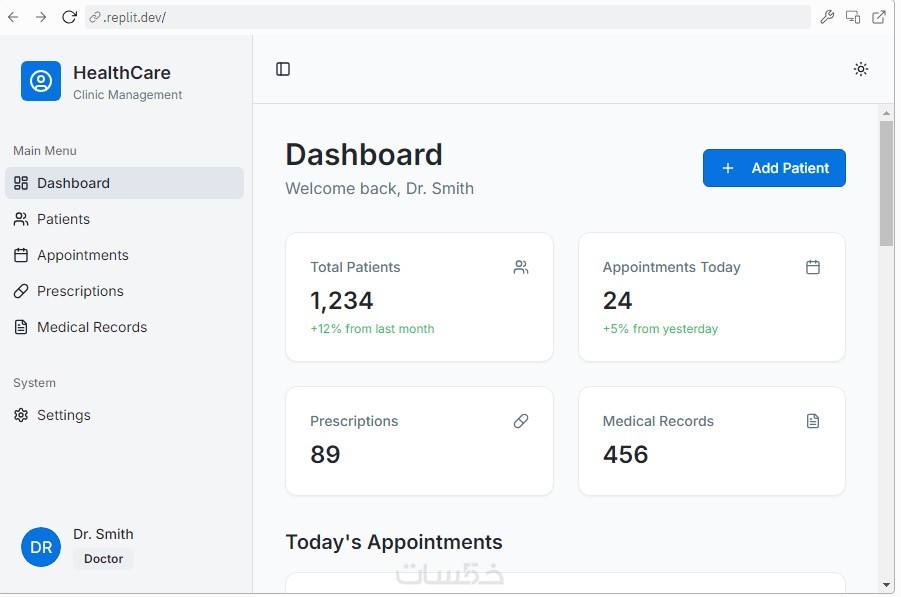The image size is (901, 597).
Task: Select Prescriptions in the sidebar
Action: pyautogui.click(x=80, y=291)
